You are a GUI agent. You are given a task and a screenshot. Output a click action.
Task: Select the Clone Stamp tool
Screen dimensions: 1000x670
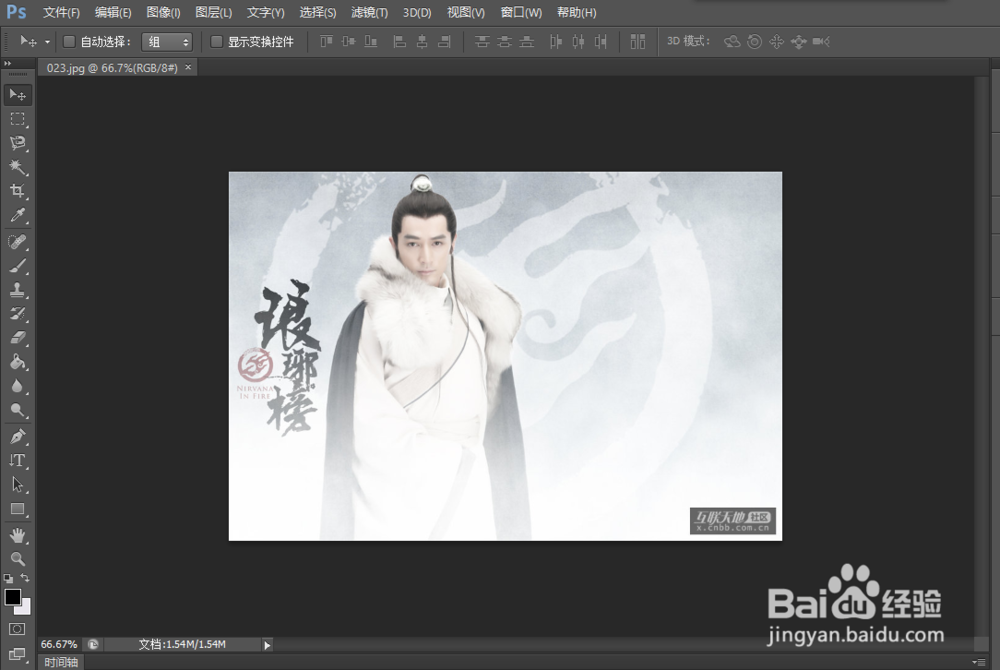pos(17,290)
